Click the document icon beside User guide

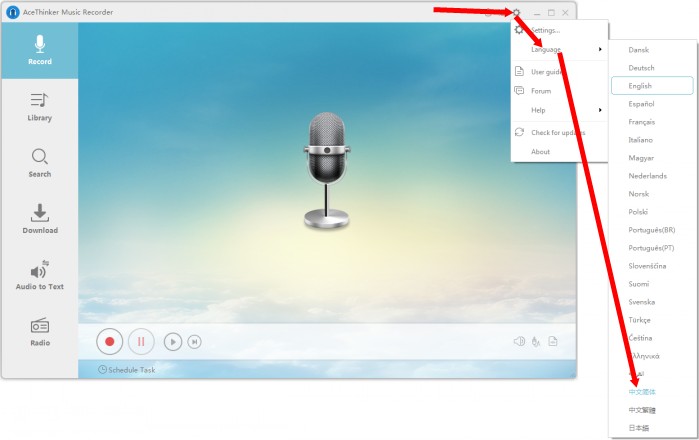[519, 71]
